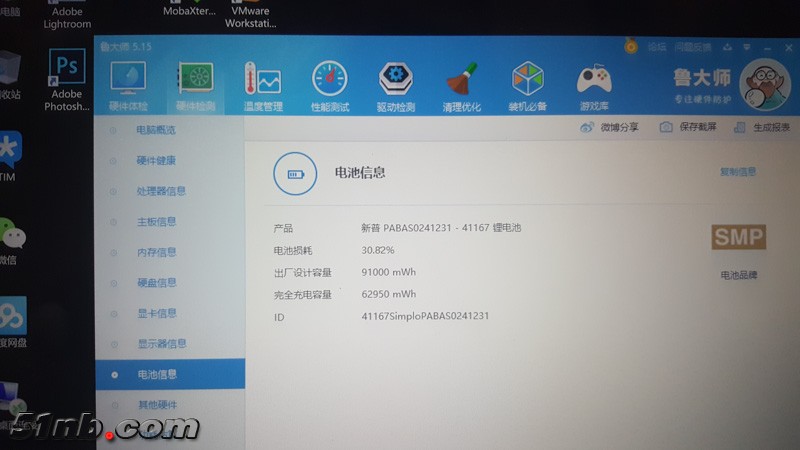The height and width of the screenshot is (450, 800).
Task: Open the MobaXterm desktop shortcut
Action: 189,9
